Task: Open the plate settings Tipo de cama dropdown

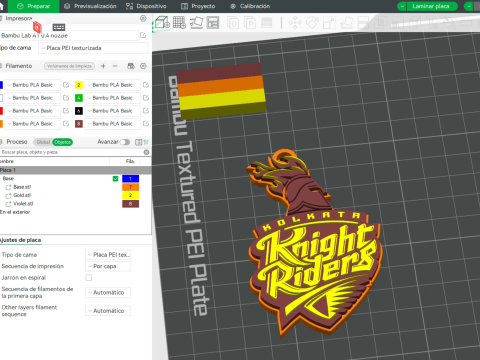Action: point(108,255)
